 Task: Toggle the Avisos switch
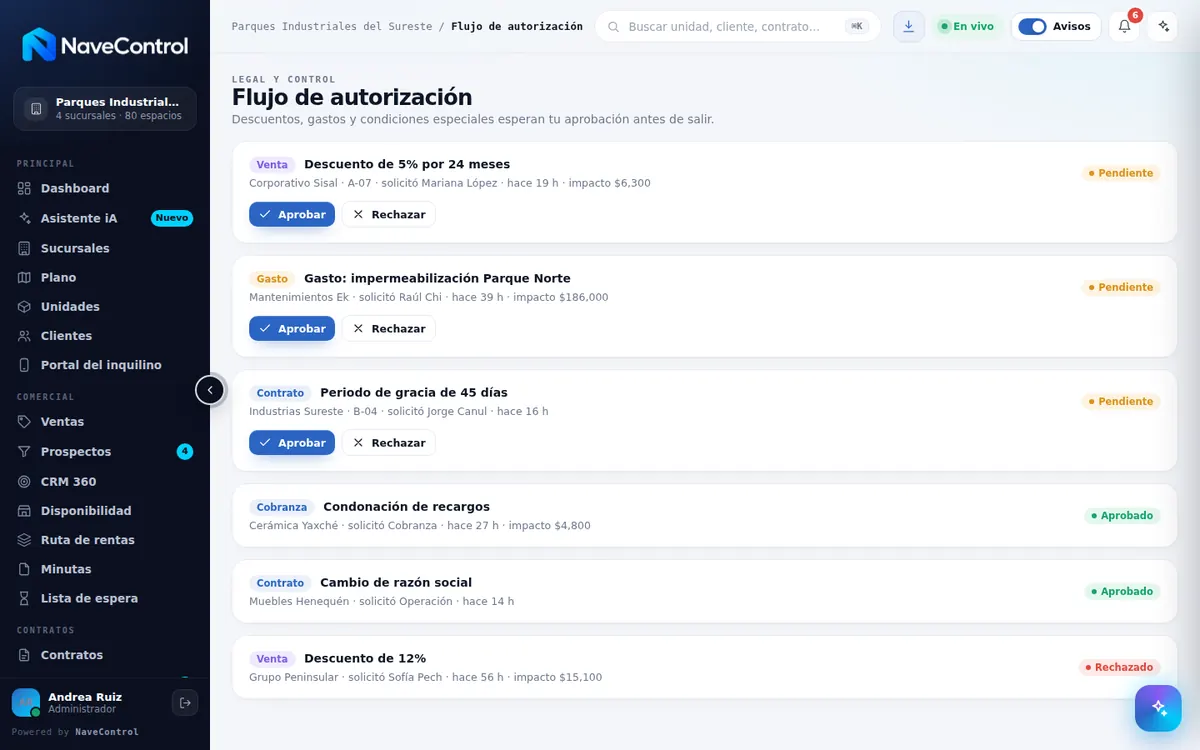coord(1032,26)
